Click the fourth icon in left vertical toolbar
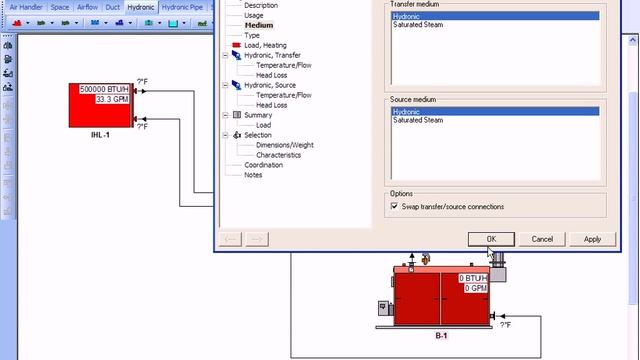 [x=8, y=87]
